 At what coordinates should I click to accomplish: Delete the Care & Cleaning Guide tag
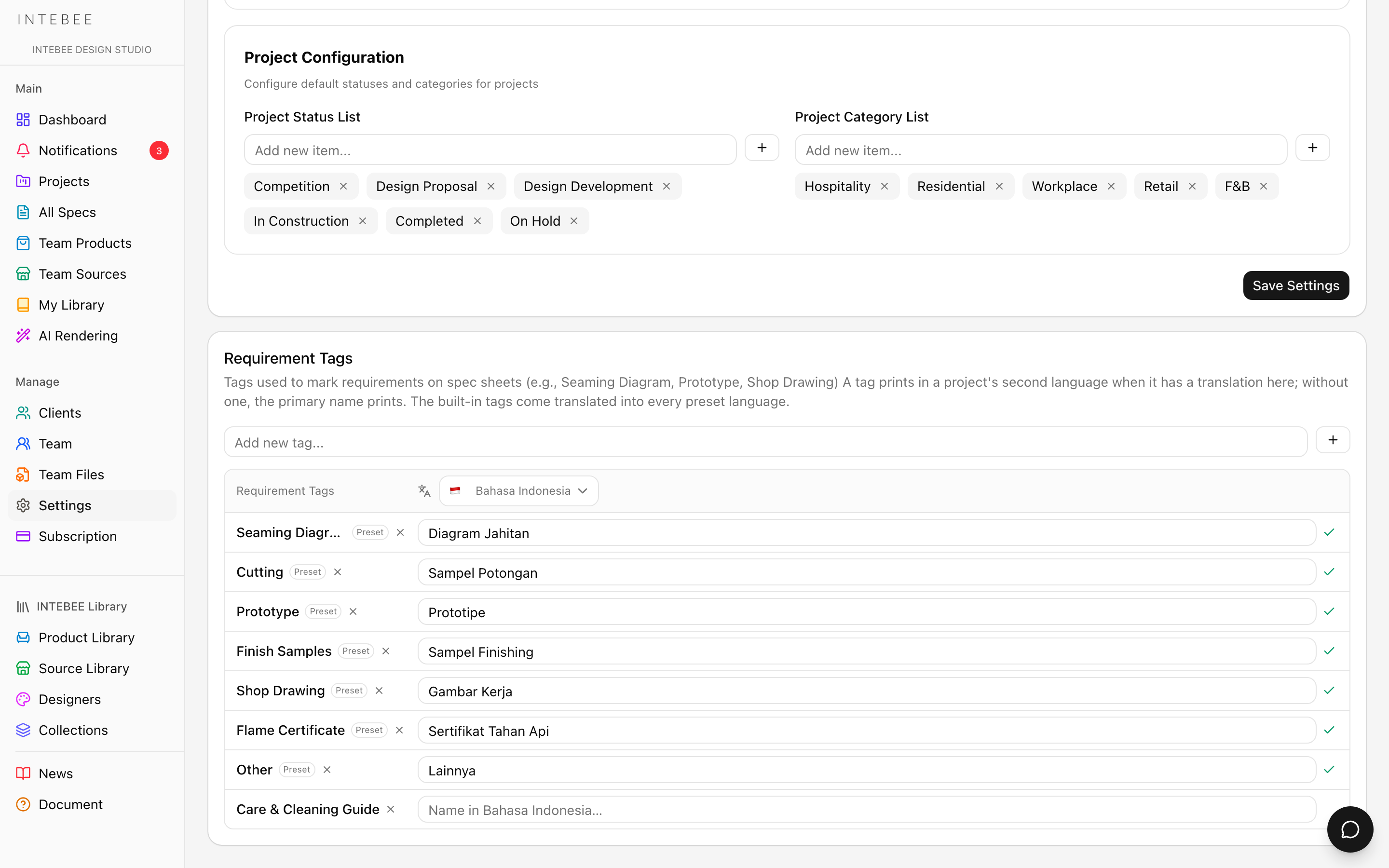point(391,810)
